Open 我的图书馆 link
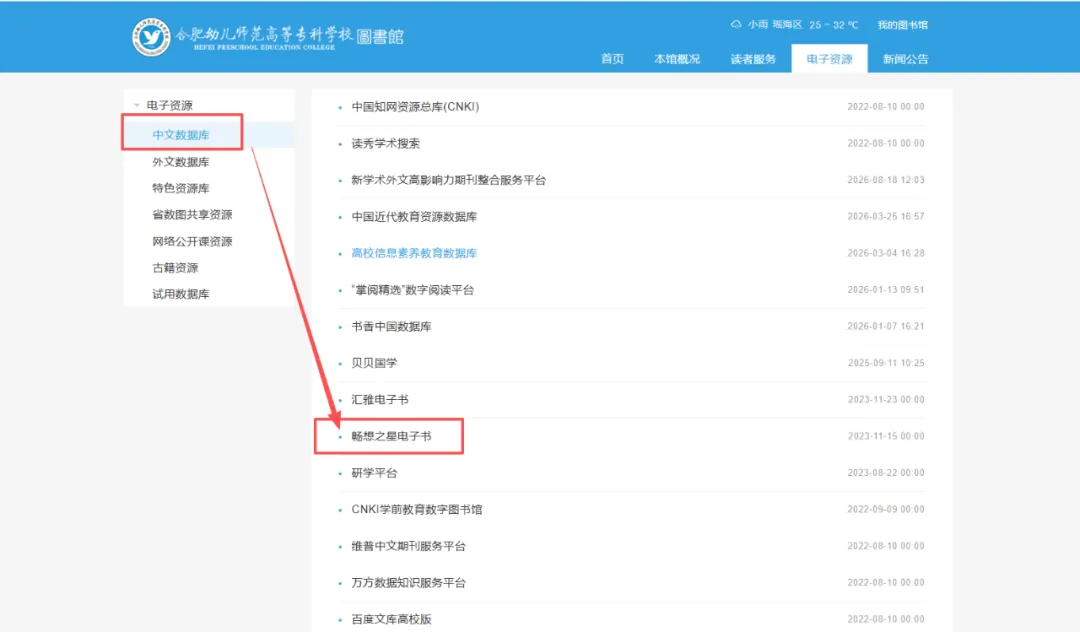This screenshot has width=1080, height=632. click(x=902, y=25)
